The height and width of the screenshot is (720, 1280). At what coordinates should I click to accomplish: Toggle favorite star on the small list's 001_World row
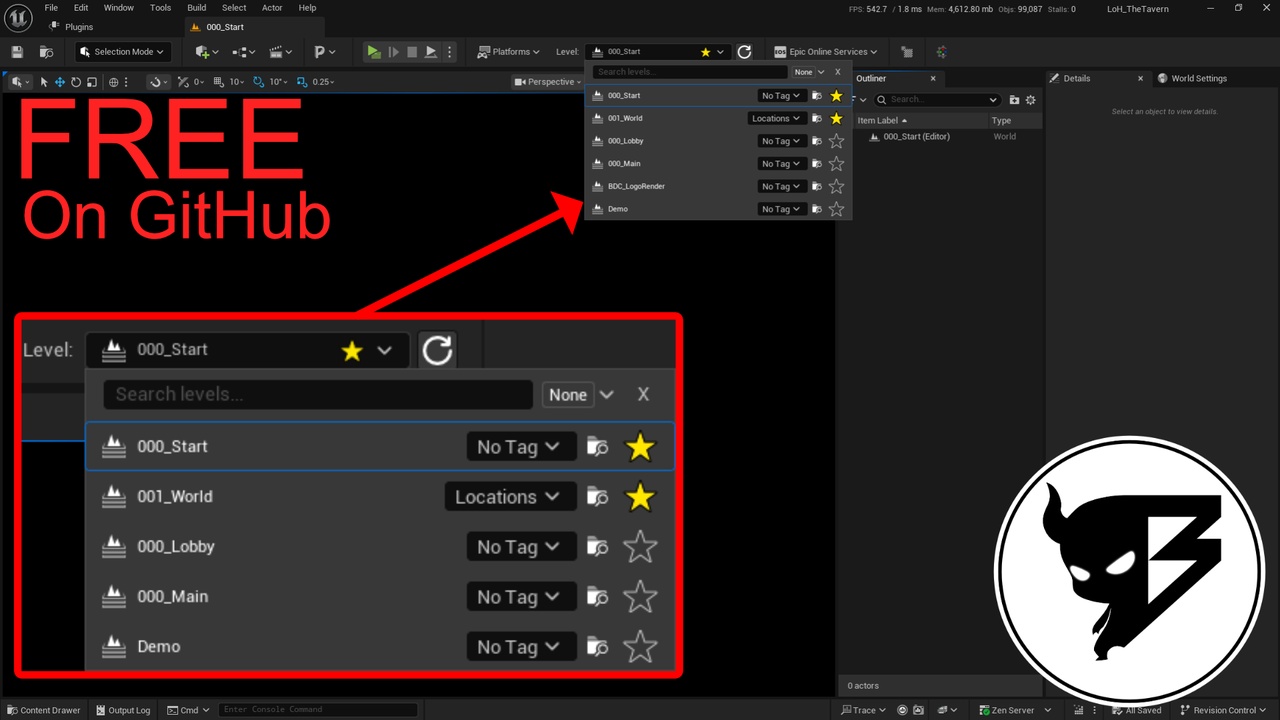837,119
